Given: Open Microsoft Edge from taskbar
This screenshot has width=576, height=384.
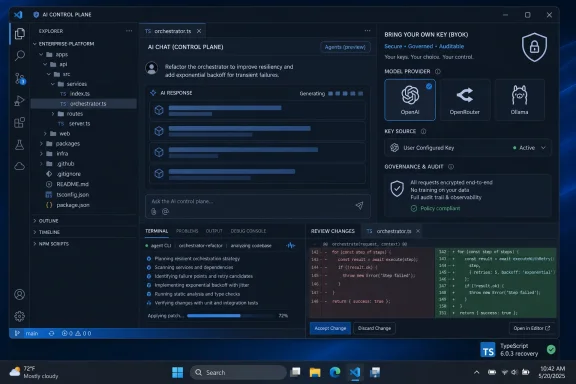Looking at the screenshot, I should pyautogui.click(x=335, y=372).
